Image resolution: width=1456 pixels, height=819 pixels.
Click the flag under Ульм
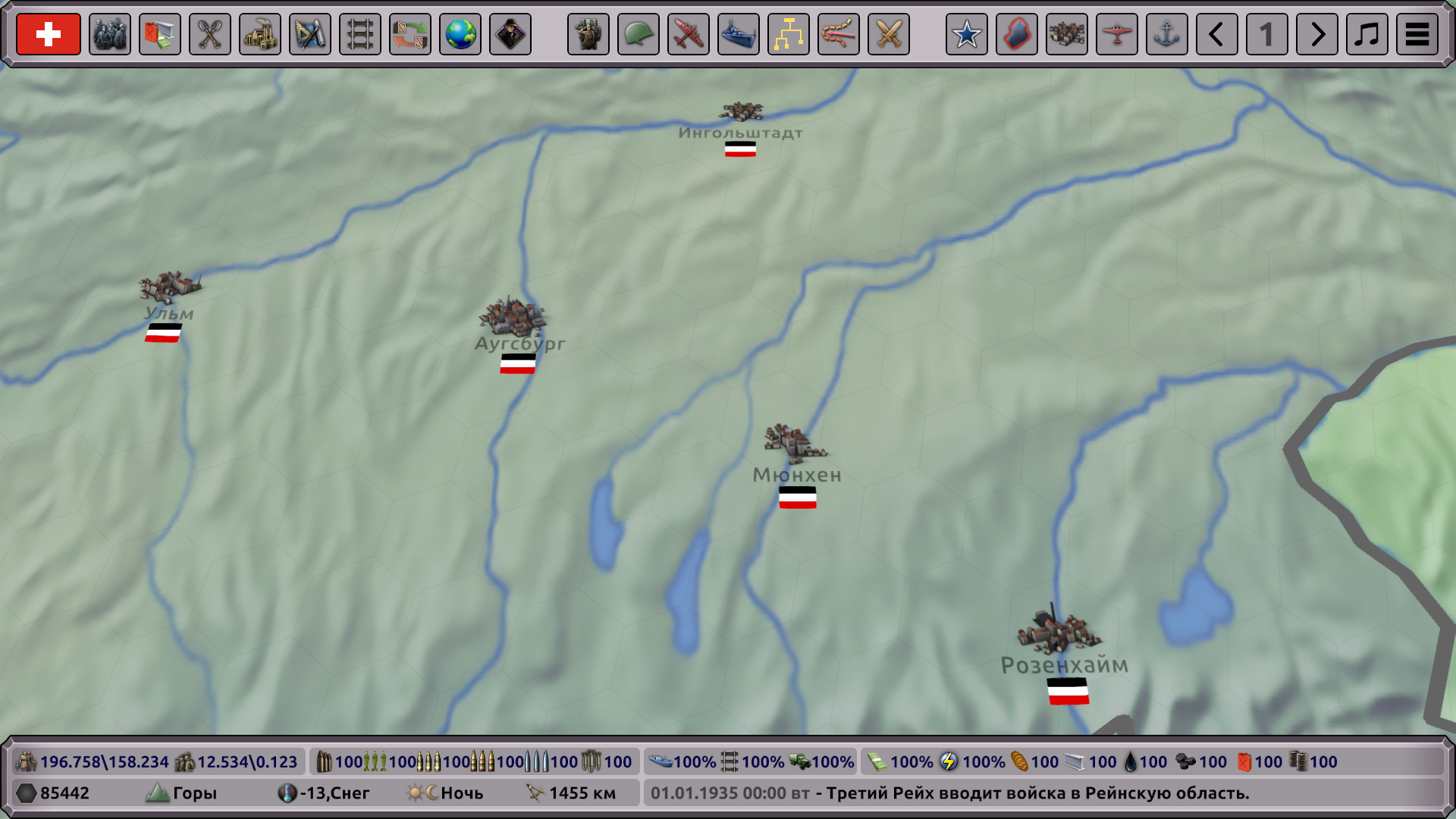point(164,333)
